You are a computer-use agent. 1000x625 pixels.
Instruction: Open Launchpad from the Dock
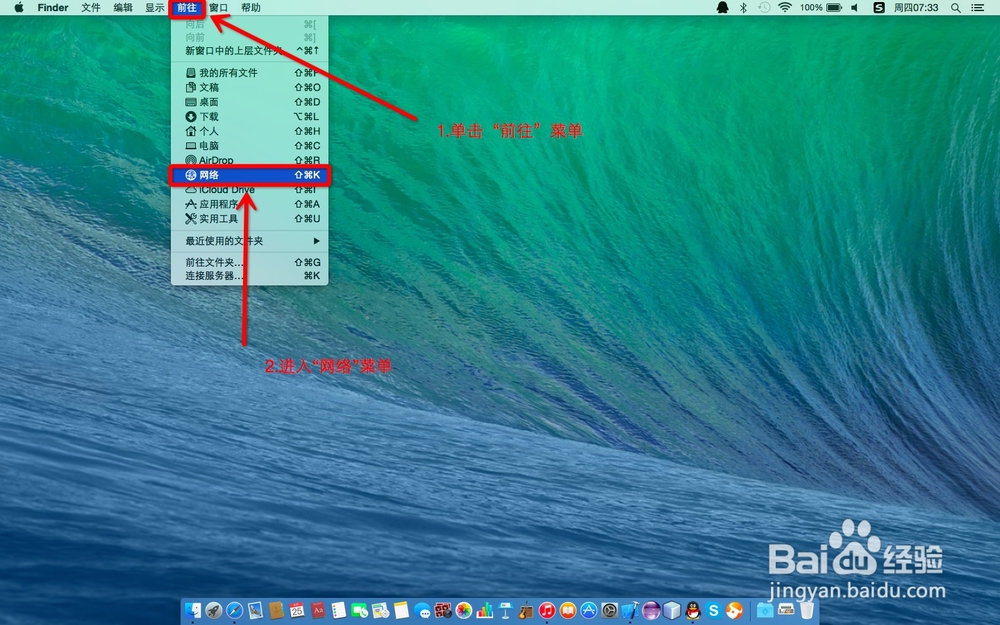tap(214, 610)
